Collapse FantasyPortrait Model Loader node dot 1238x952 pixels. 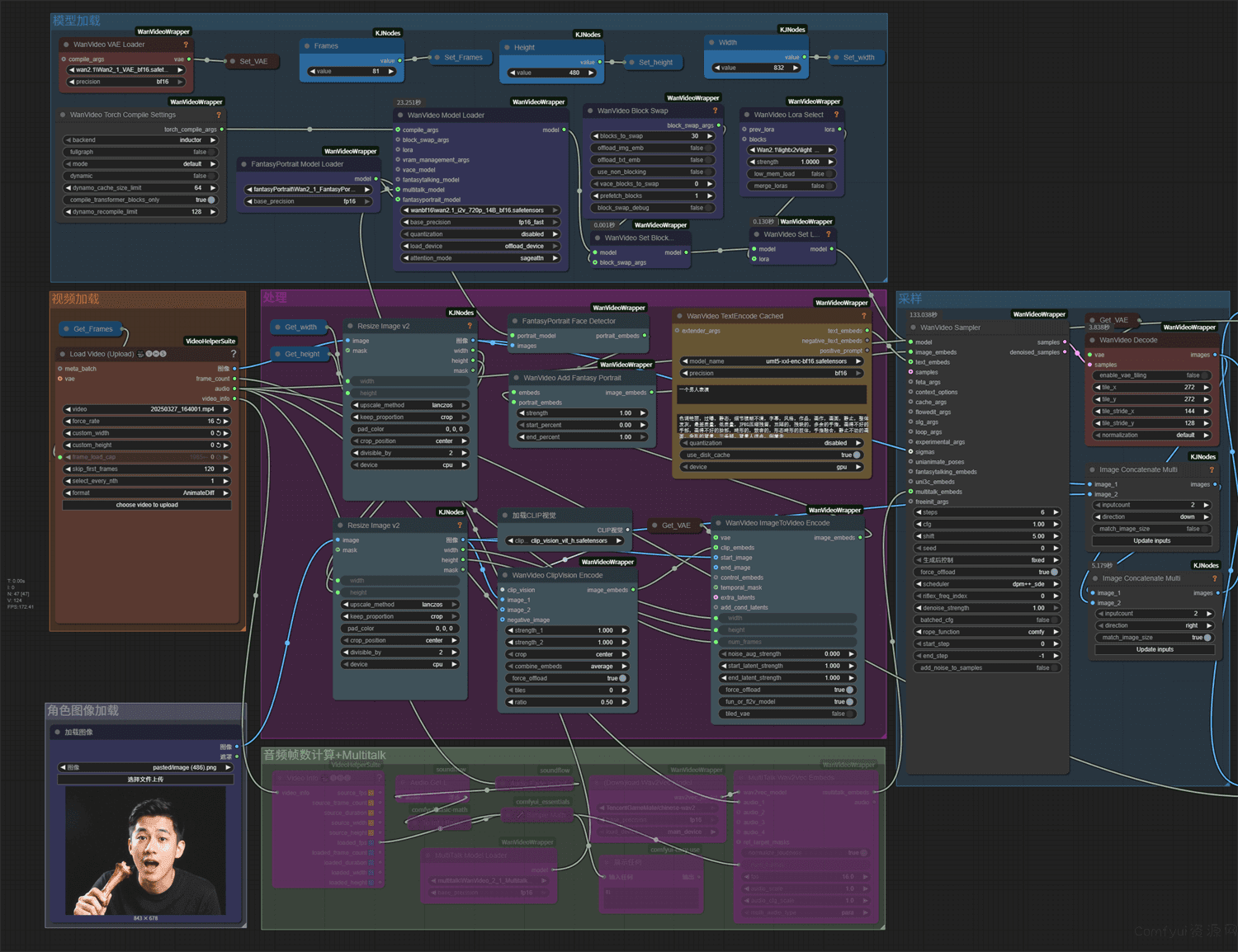244,164
